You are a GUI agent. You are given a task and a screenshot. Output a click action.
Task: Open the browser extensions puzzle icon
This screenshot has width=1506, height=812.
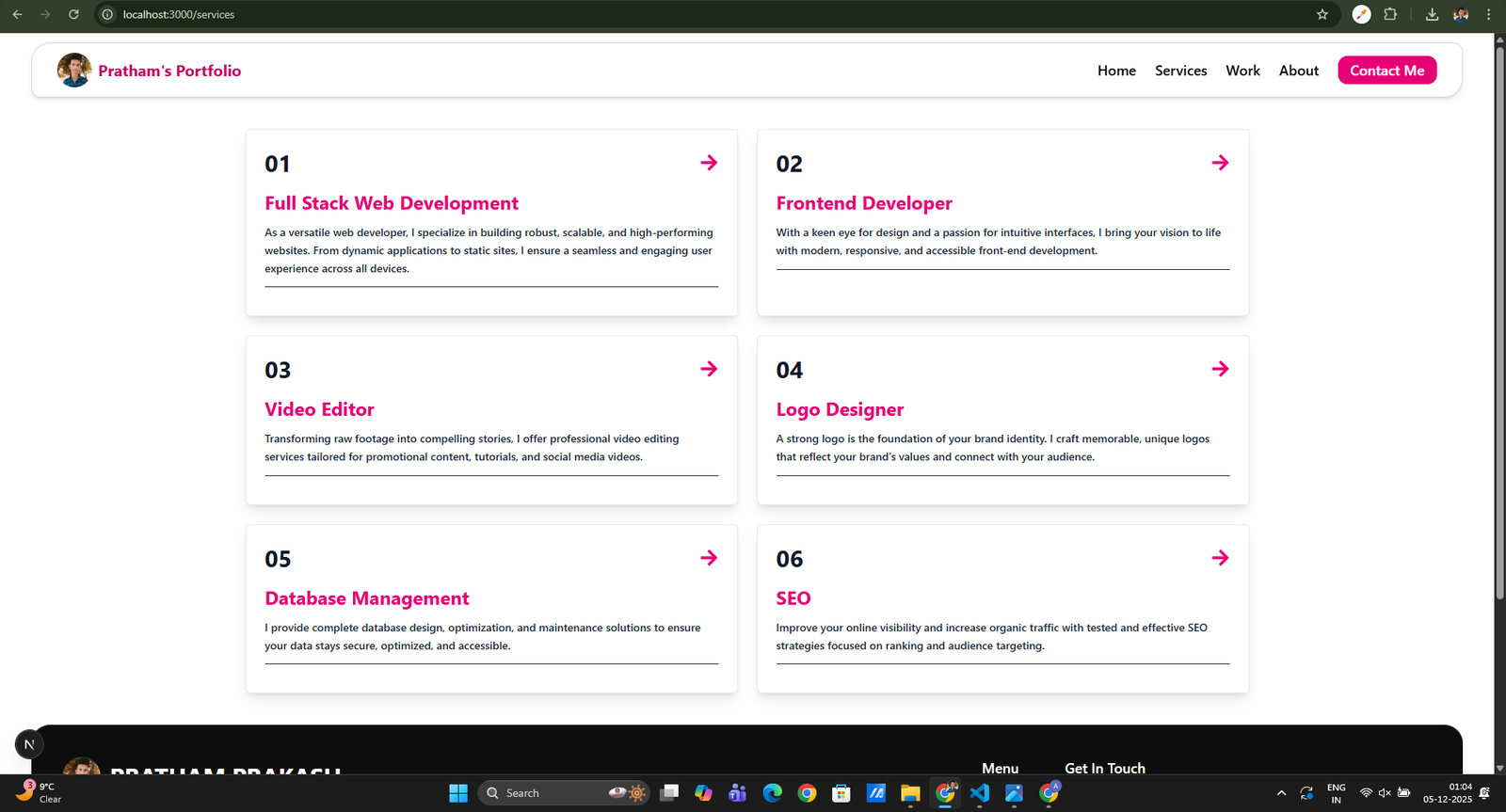[1390, 14]
